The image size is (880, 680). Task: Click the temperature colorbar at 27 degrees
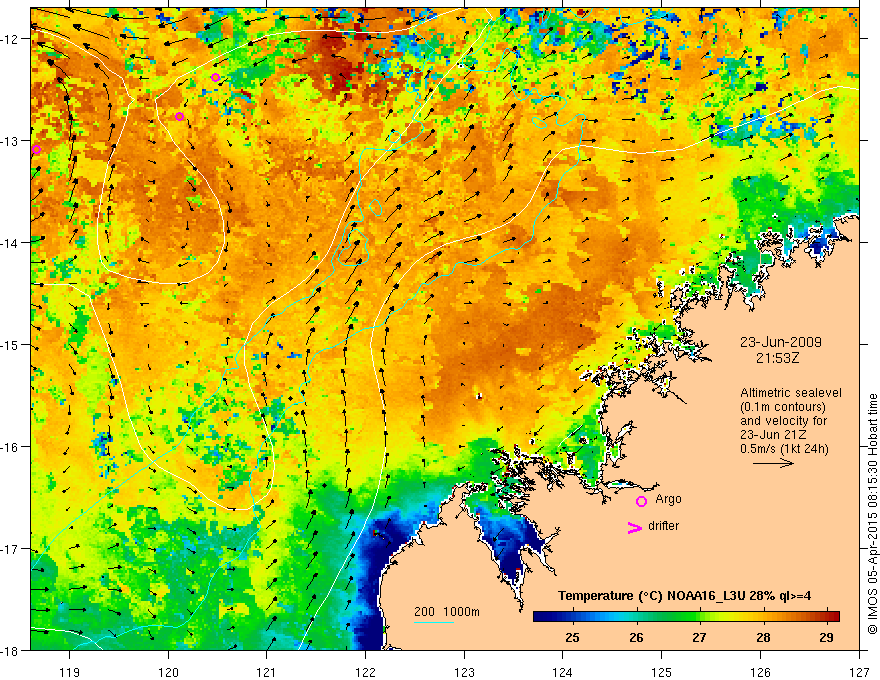[699, 617]
